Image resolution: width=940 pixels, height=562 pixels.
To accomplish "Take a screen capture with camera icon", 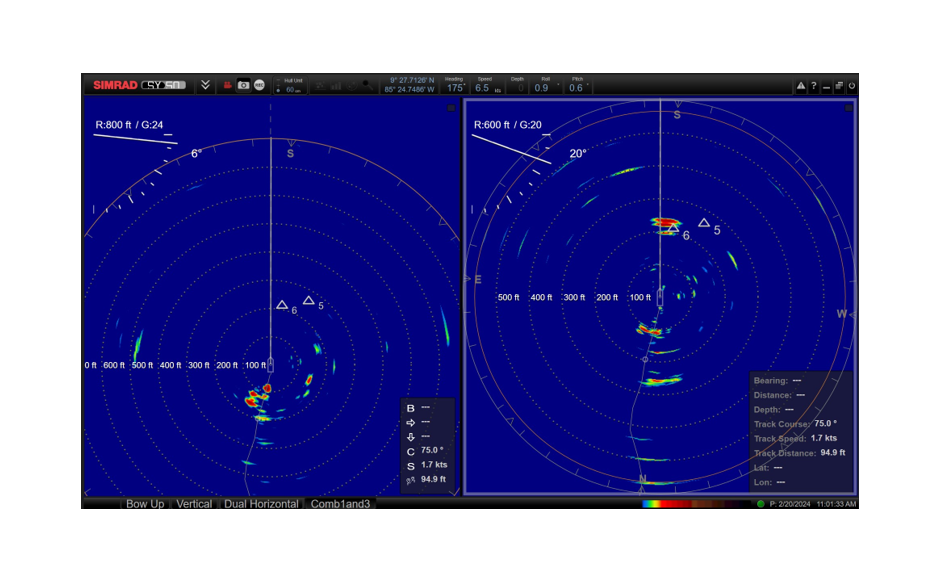I will click(x=243, y=86).
